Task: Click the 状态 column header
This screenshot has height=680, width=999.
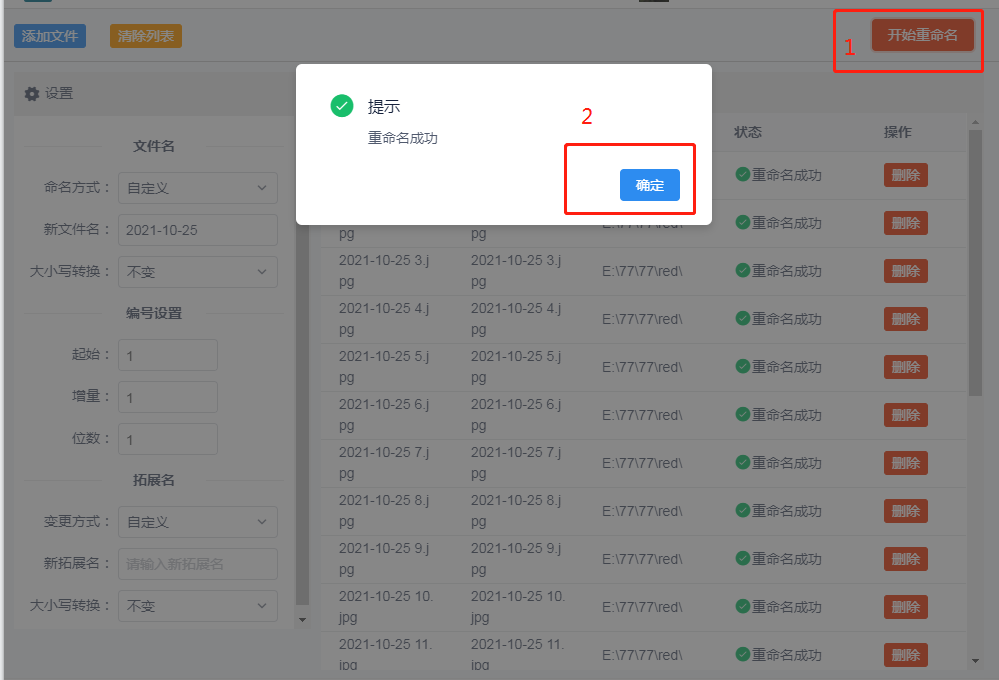Action: pos(748,132)
